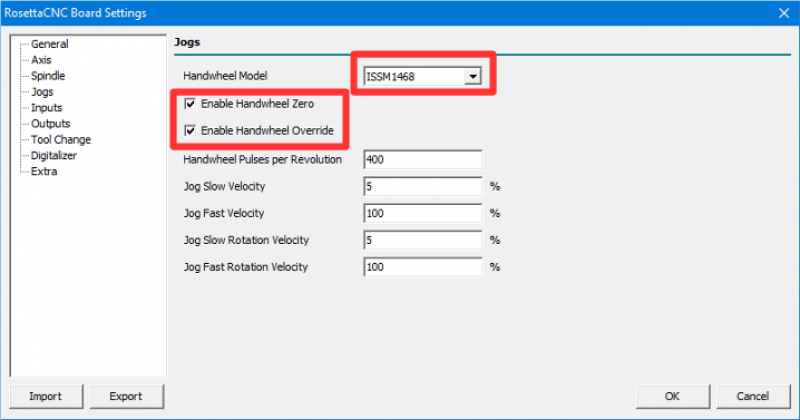800x420 pixels.
Task: Click Jog Fast Rotation Velocity field
Action: 422,268
